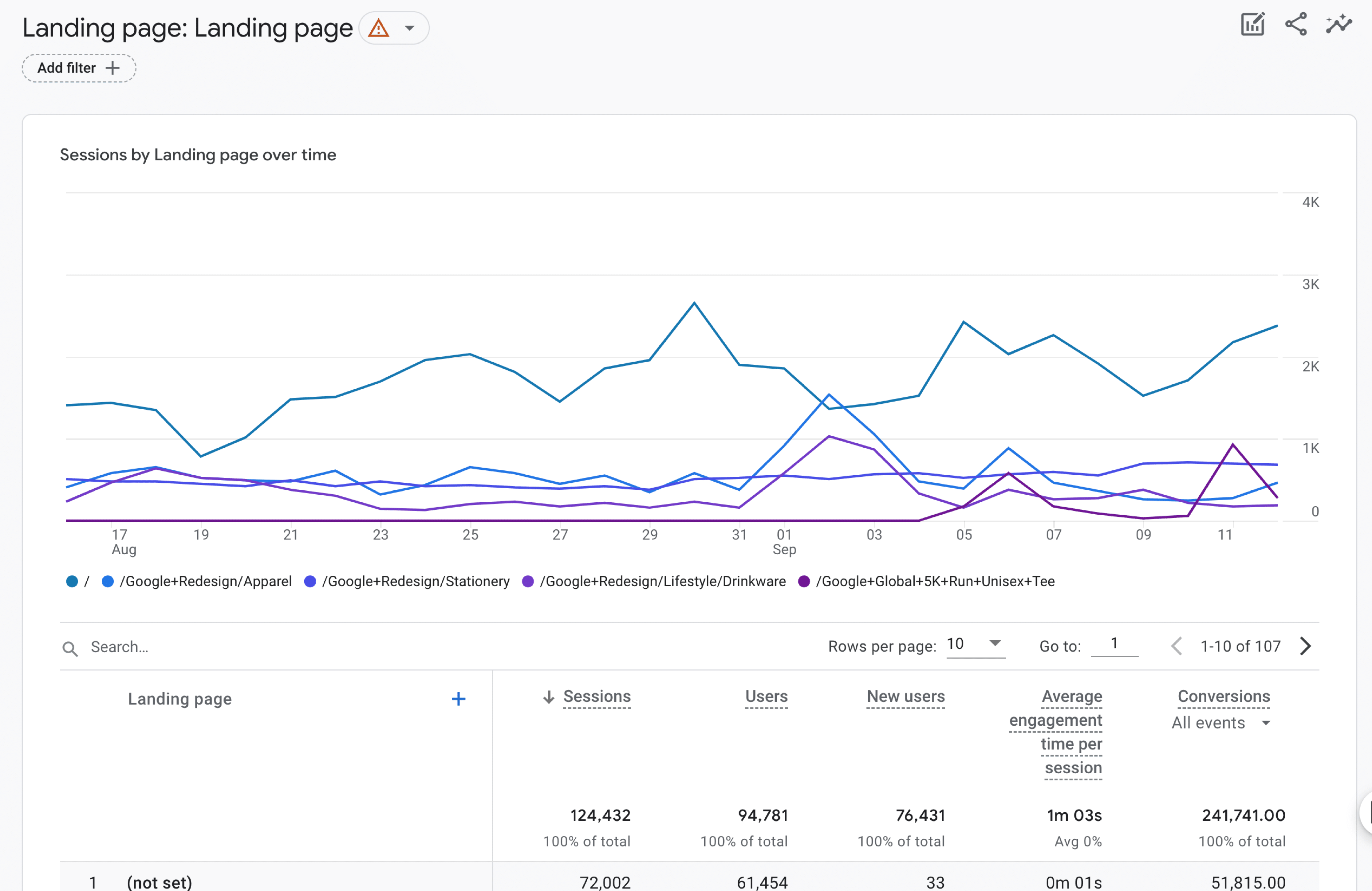Toggle the Lifestyle/Drinkware legend entry

[662, 582]
